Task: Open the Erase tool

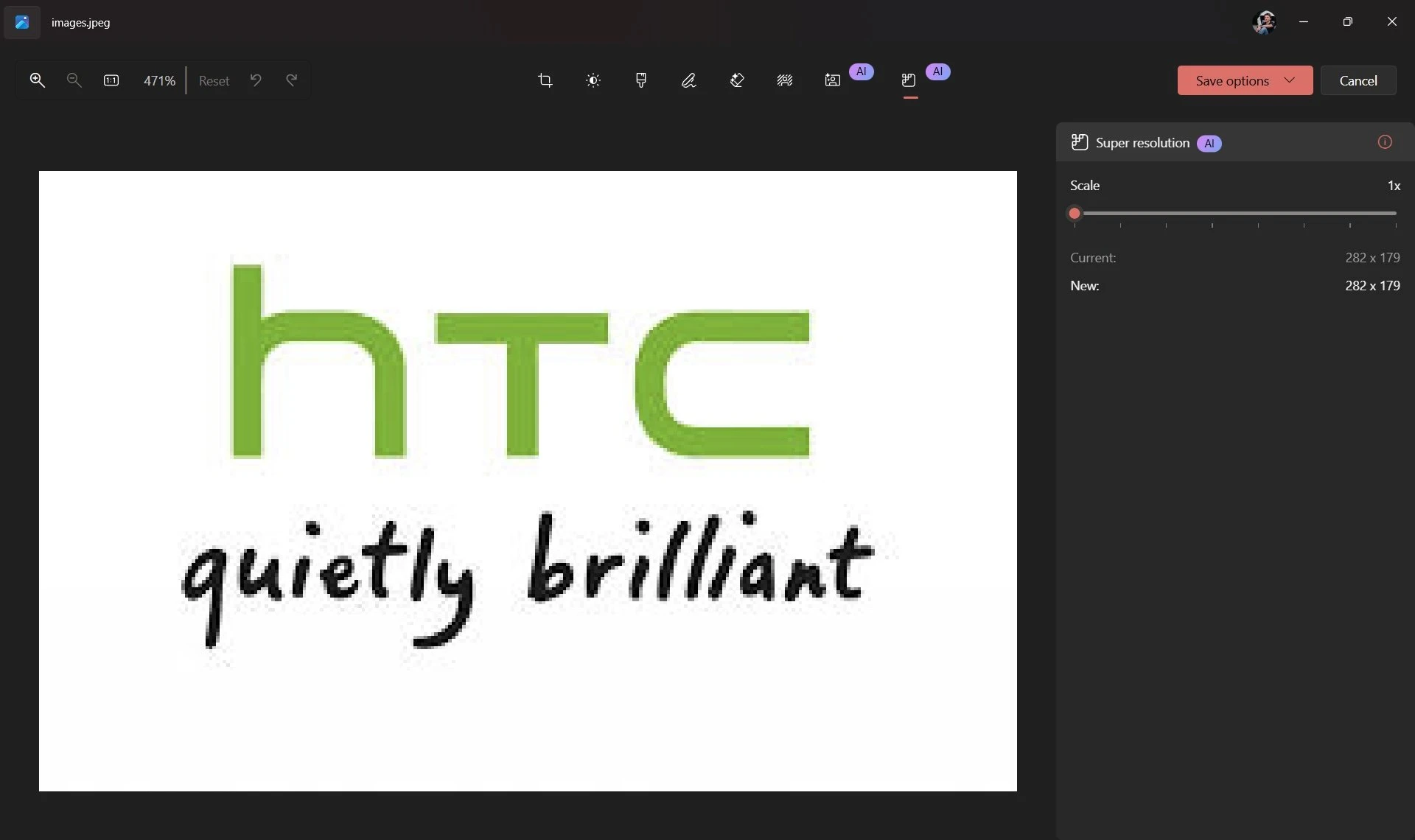Action: 737,80
